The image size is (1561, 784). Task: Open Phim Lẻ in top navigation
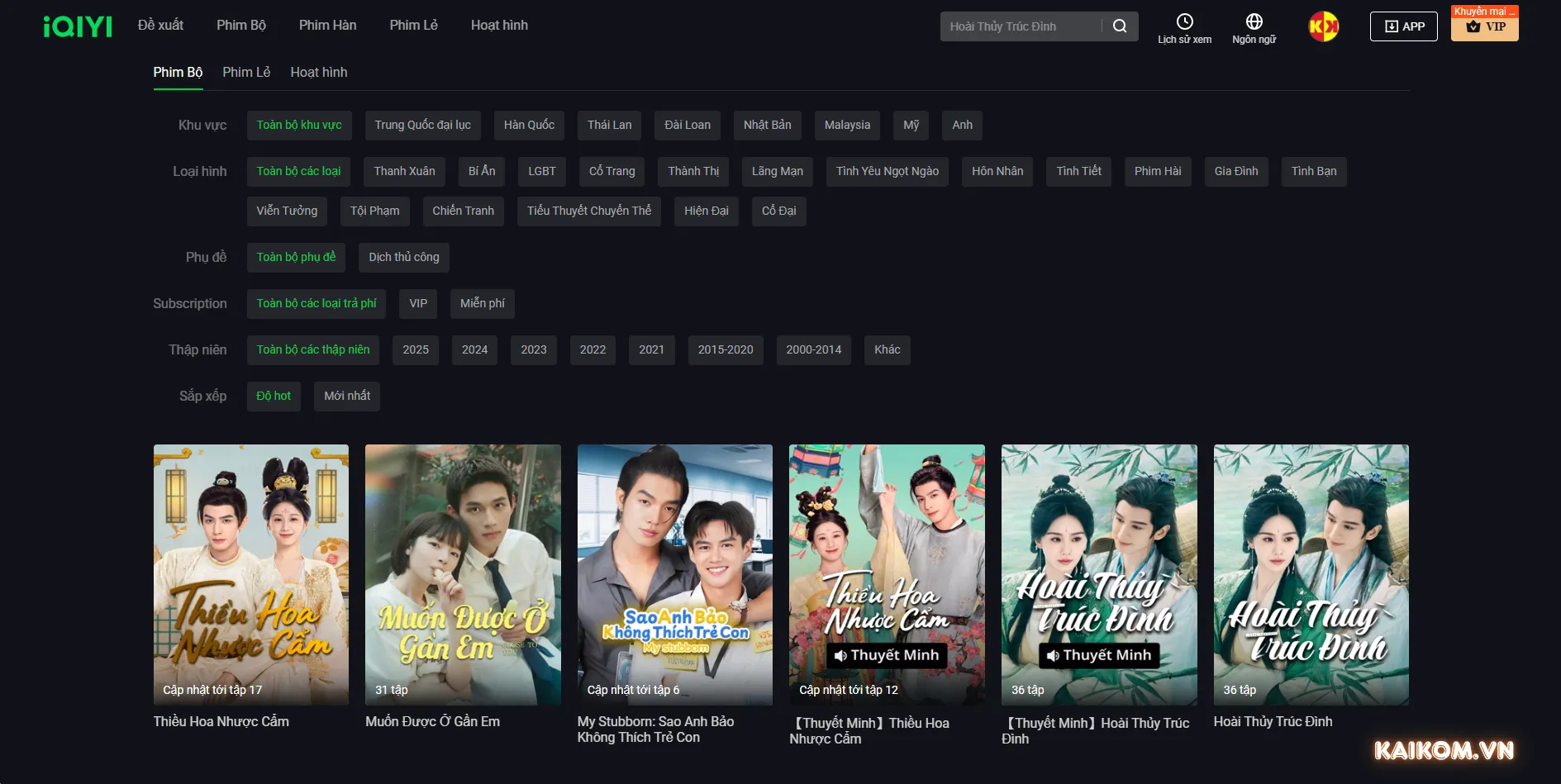point(414,26)
